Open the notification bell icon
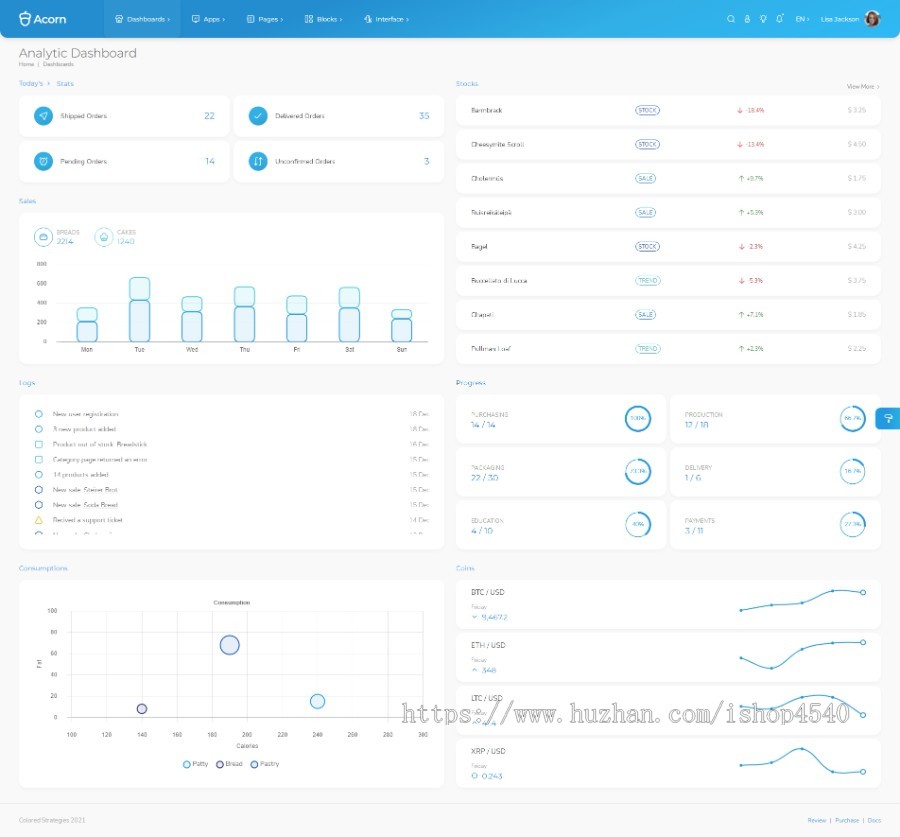The width and height of the screenshot is (900, 837). (x=779, y=19)
